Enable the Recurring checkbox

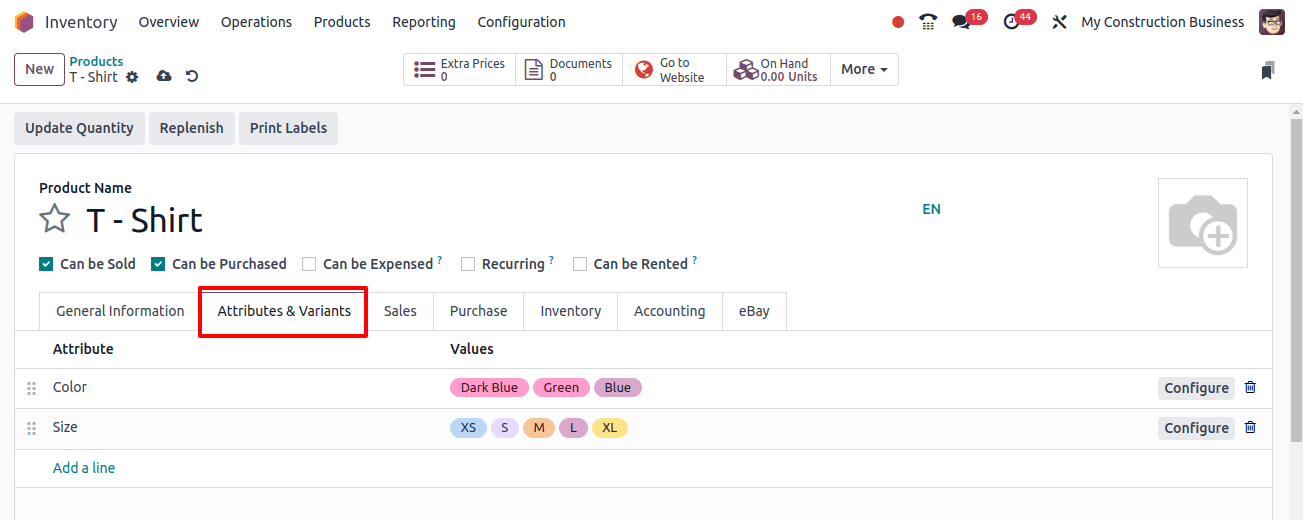(x=468, y=264)
